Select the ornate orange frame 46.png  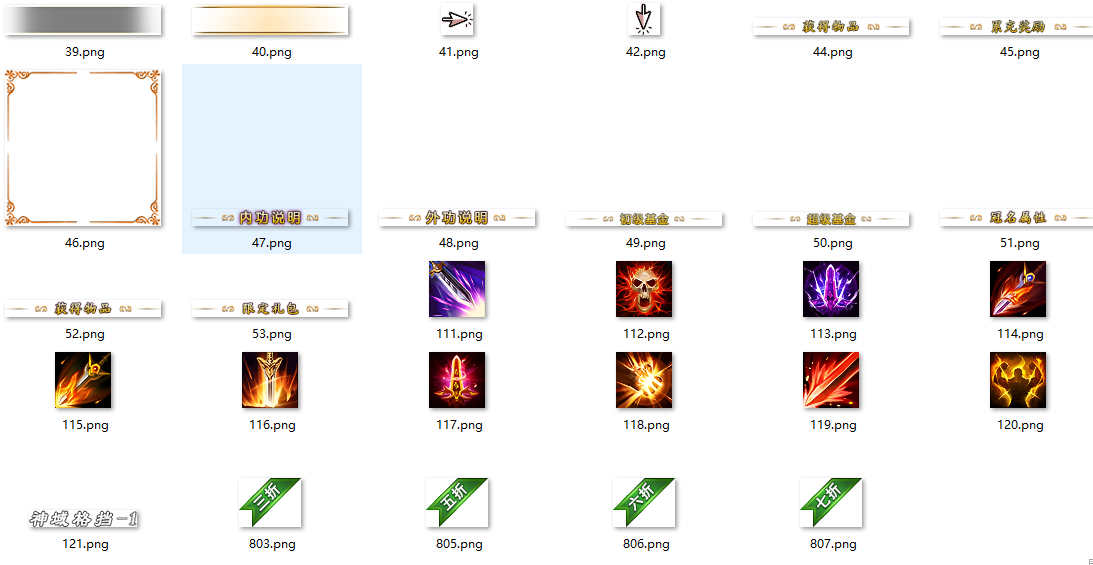(x=83, y=148)
